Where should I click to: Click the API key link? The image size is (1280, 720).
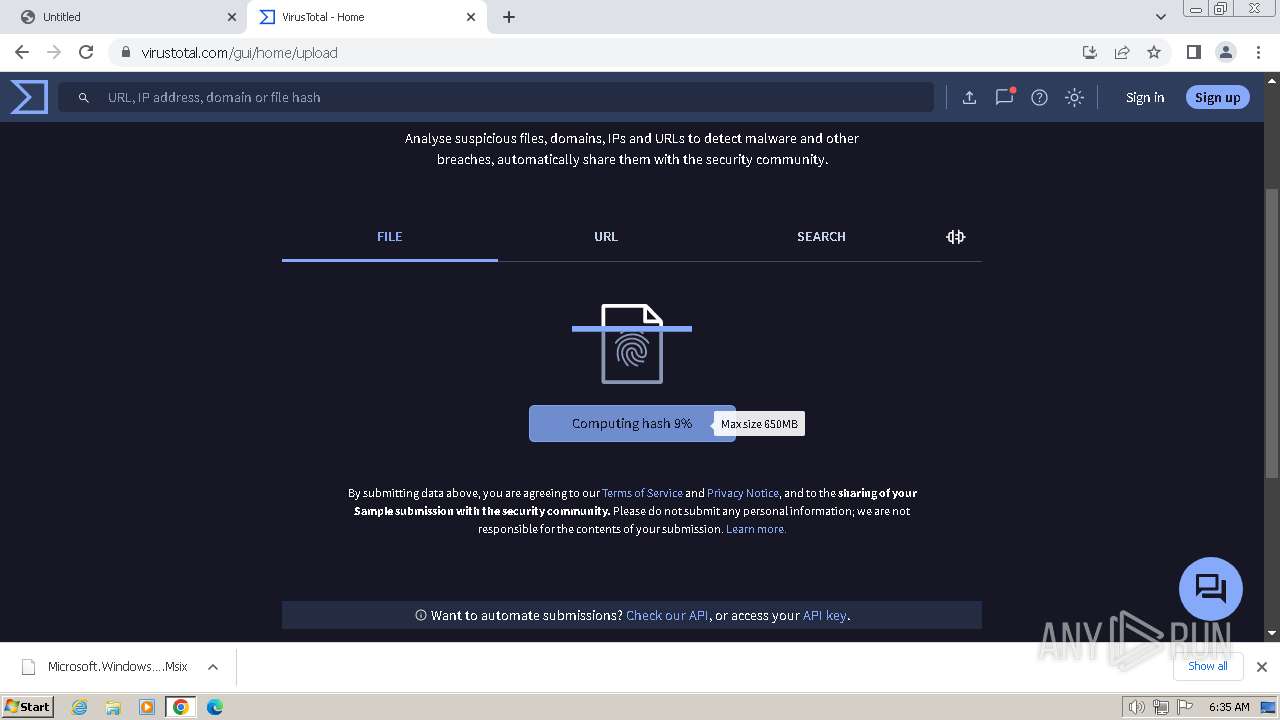click(x=825, y=615)
